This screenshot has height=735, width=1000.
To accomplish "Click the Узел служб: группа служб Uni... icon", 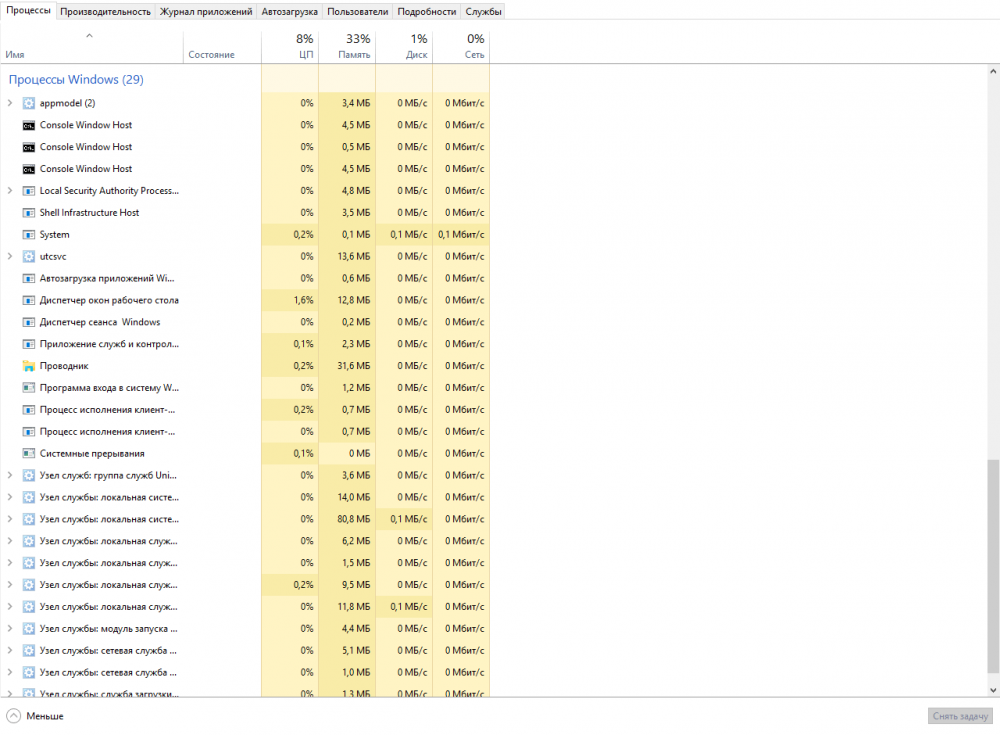I will pos(29,475).
